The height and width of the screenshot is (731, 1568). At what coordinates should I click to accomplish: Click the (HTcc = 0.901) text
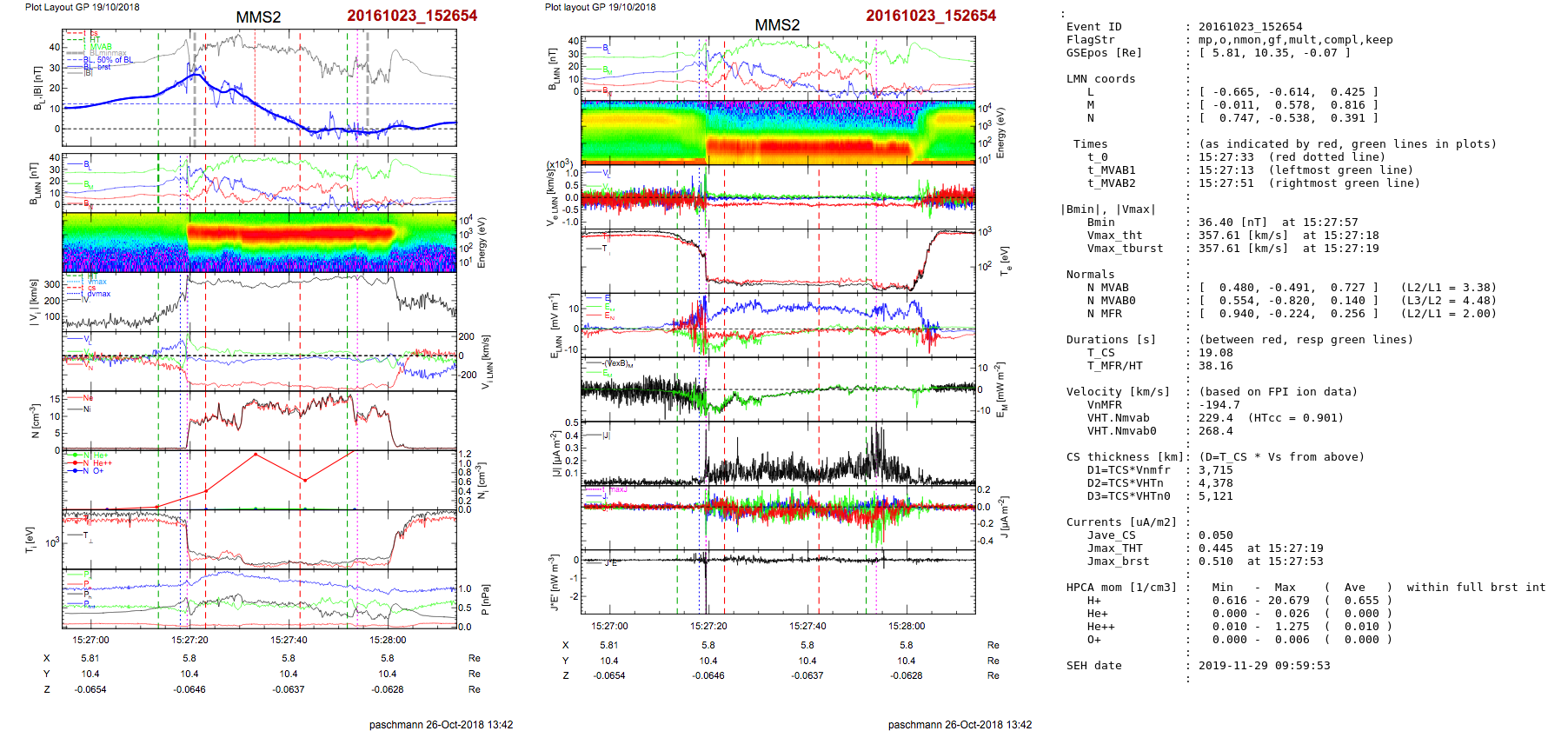pyautogui.click(x=1295, y=418)
